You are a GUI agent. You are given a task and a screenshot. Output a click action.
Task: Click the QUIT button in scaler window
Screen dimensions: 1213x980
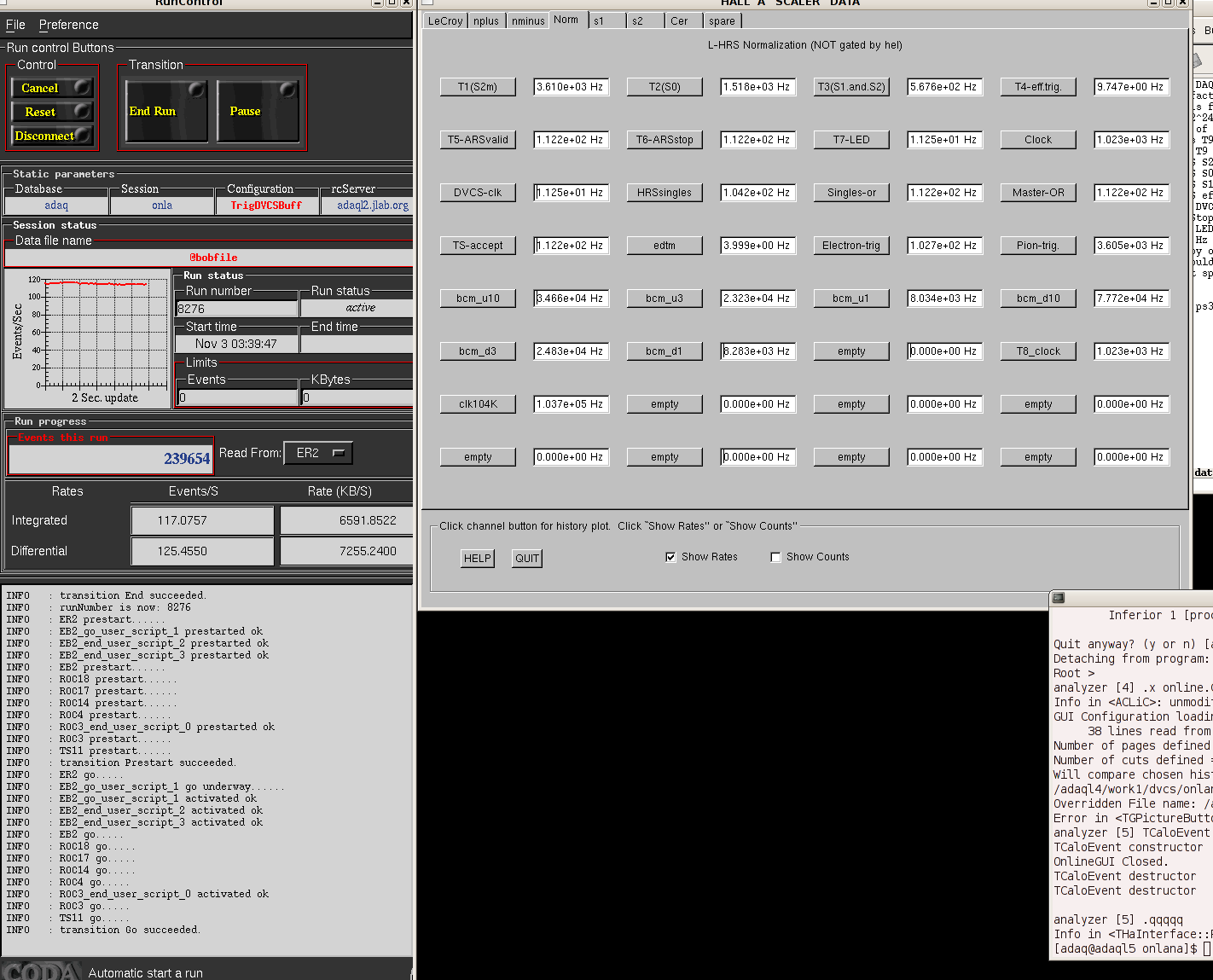[527, 559]
